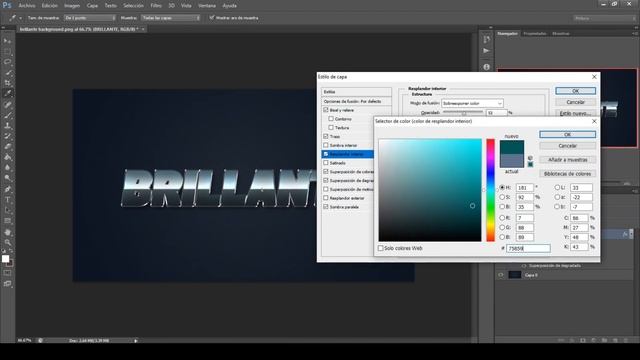Viewport: 640px width, 360px height.
Task: Select the Quick Selection tool
Action: click(7, 73)
